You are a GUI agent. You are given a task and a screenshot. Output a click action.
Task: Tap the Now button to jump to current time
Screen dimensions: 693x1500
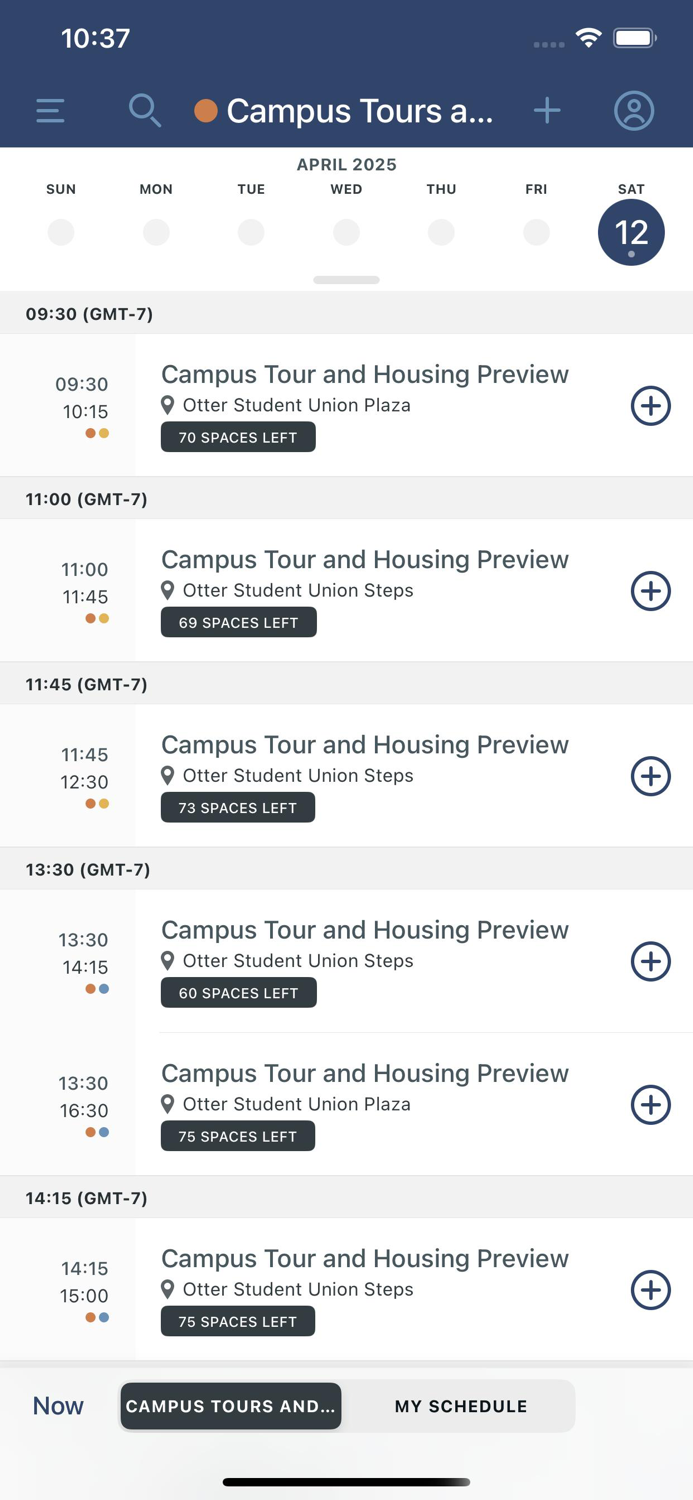(57, 1406)
